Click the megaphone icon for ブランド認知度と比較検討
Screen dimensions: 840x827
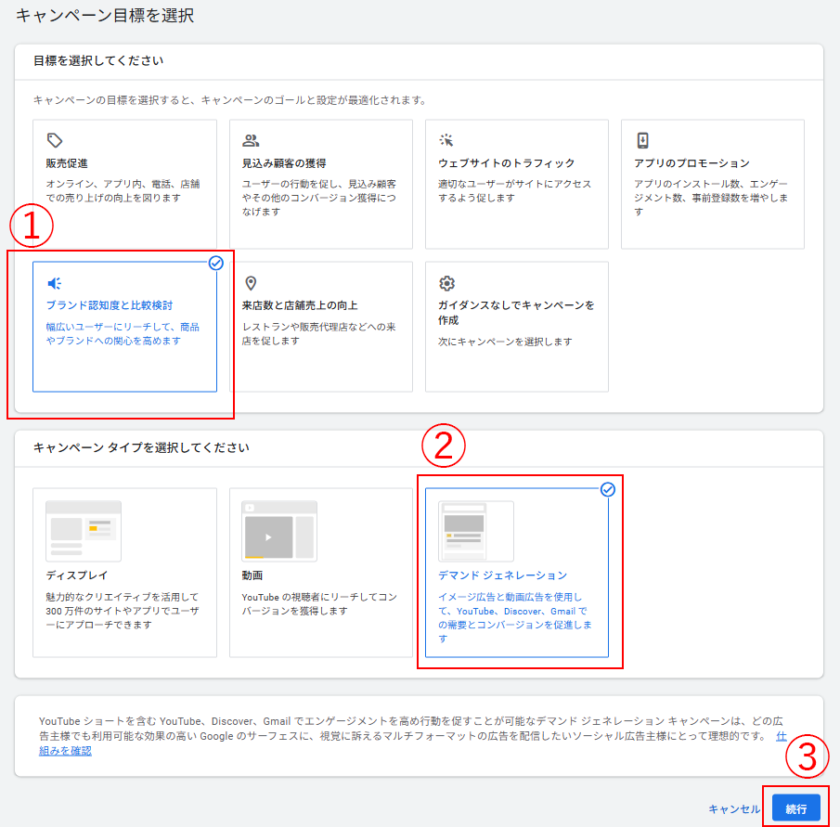pyautogui.click(x=55, y=283)
